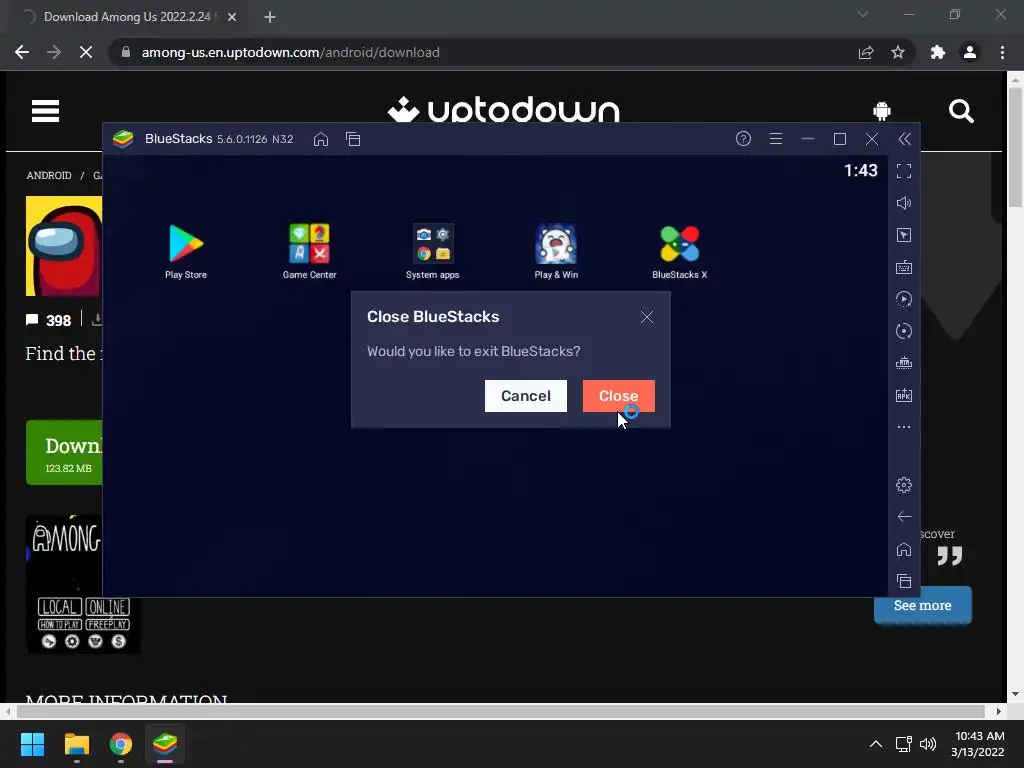
Task: Launch Game Center app
Action: pos(310,251)
